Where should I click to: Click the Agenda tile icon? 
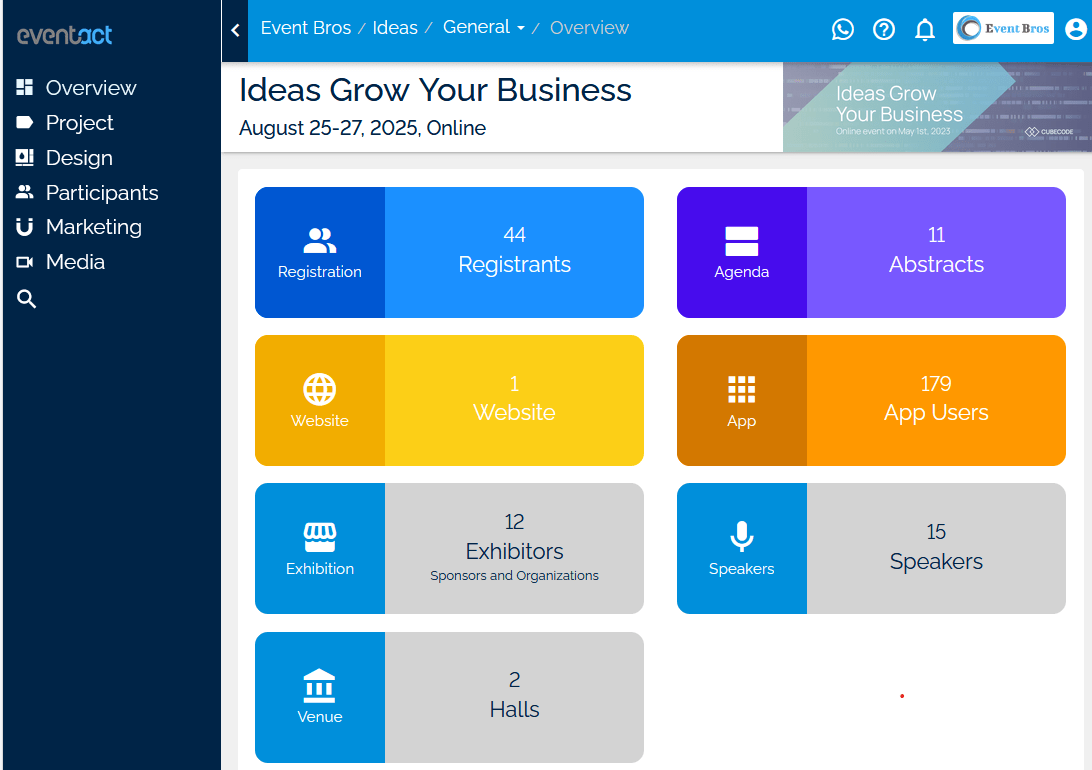tap(742, 252)
